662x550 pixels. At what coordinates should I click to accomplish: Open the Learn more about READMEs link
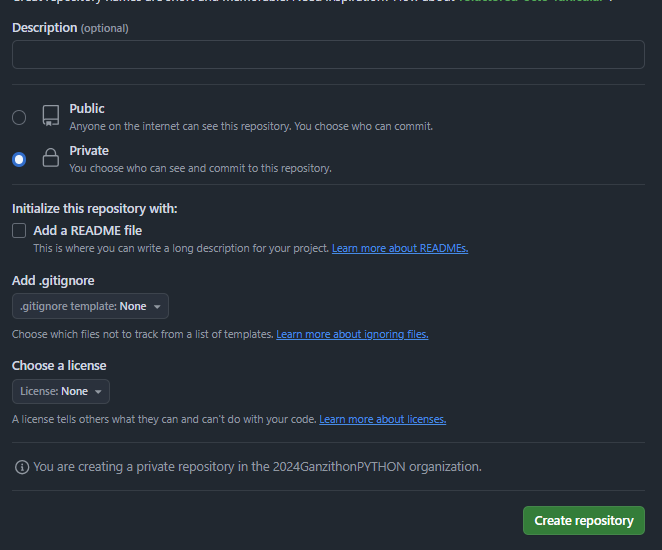pyautogui.click(x=400, y=248)
